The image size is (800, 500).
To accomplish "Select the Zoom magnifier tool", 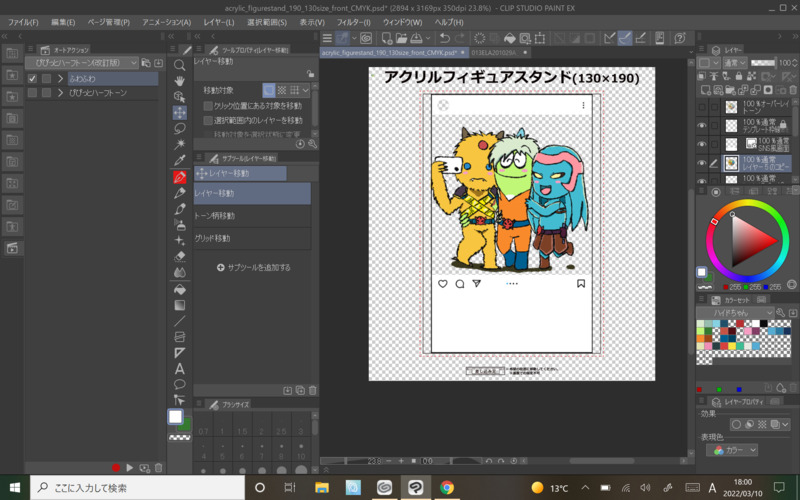I will (180, 65).
